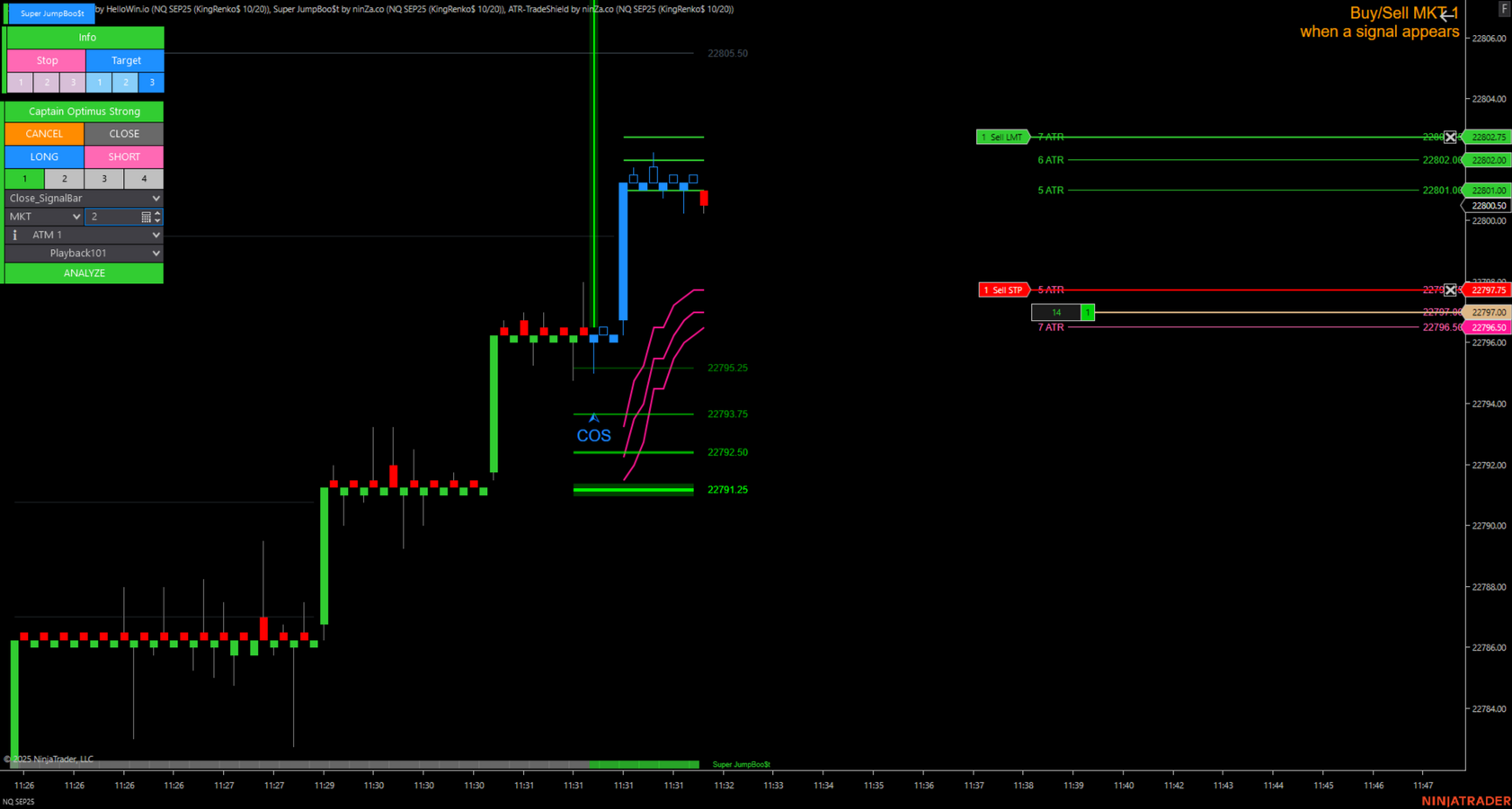Toggle Target level 2 button
Screen dimensions: 1512x809
(x=126, y=83)
